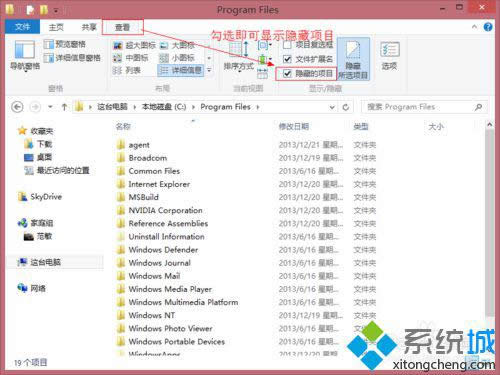The image size is (500, 375).
Task: Expand the address bar history dropdown
Action: coord(332,107)
